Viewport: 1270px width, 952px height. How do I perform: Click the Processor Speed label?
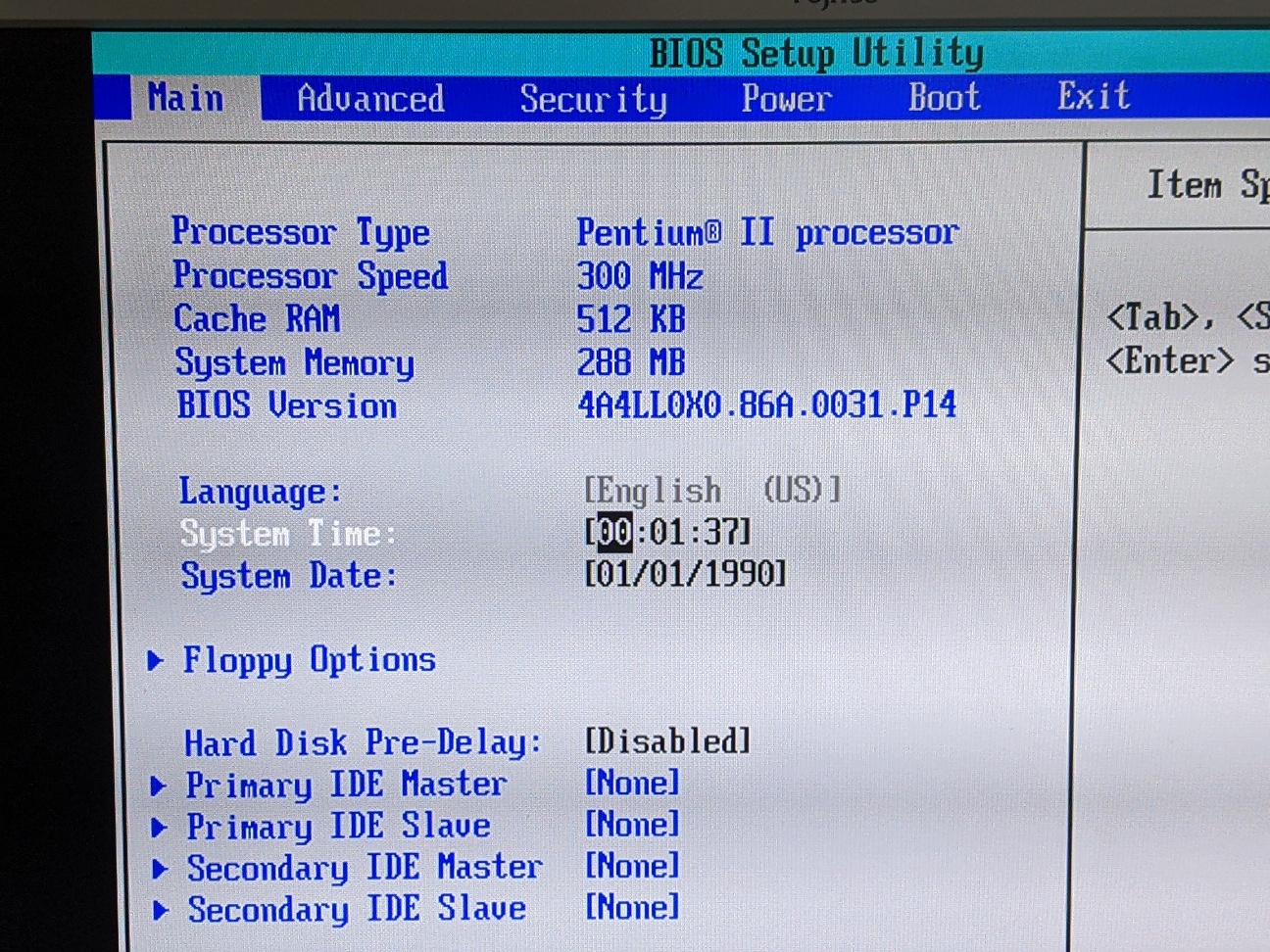pyautogui.click(x=311, y=276)
